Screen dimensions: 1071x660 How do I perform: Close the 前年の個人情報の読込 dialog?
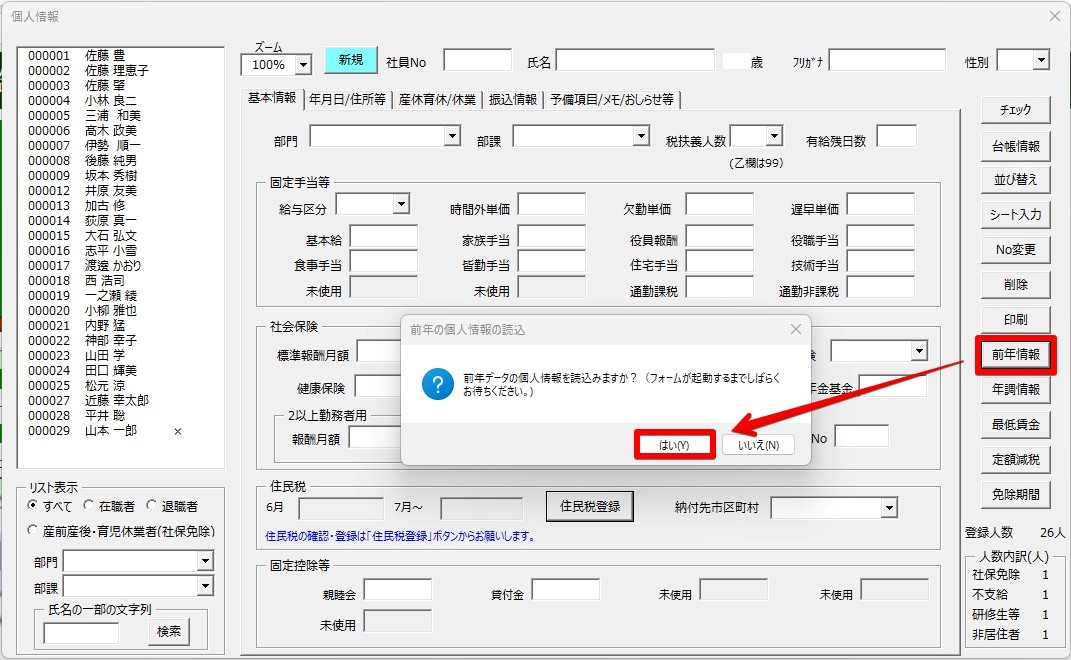pyautogui.click(x=796, y=329)
